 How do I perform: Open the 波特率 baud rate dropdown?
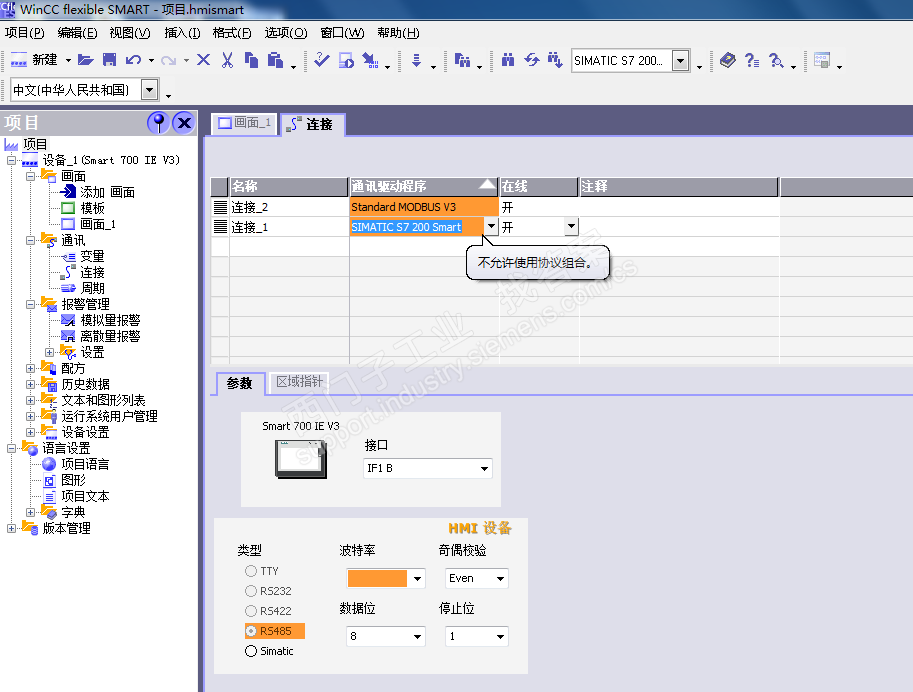click(417, 578)
